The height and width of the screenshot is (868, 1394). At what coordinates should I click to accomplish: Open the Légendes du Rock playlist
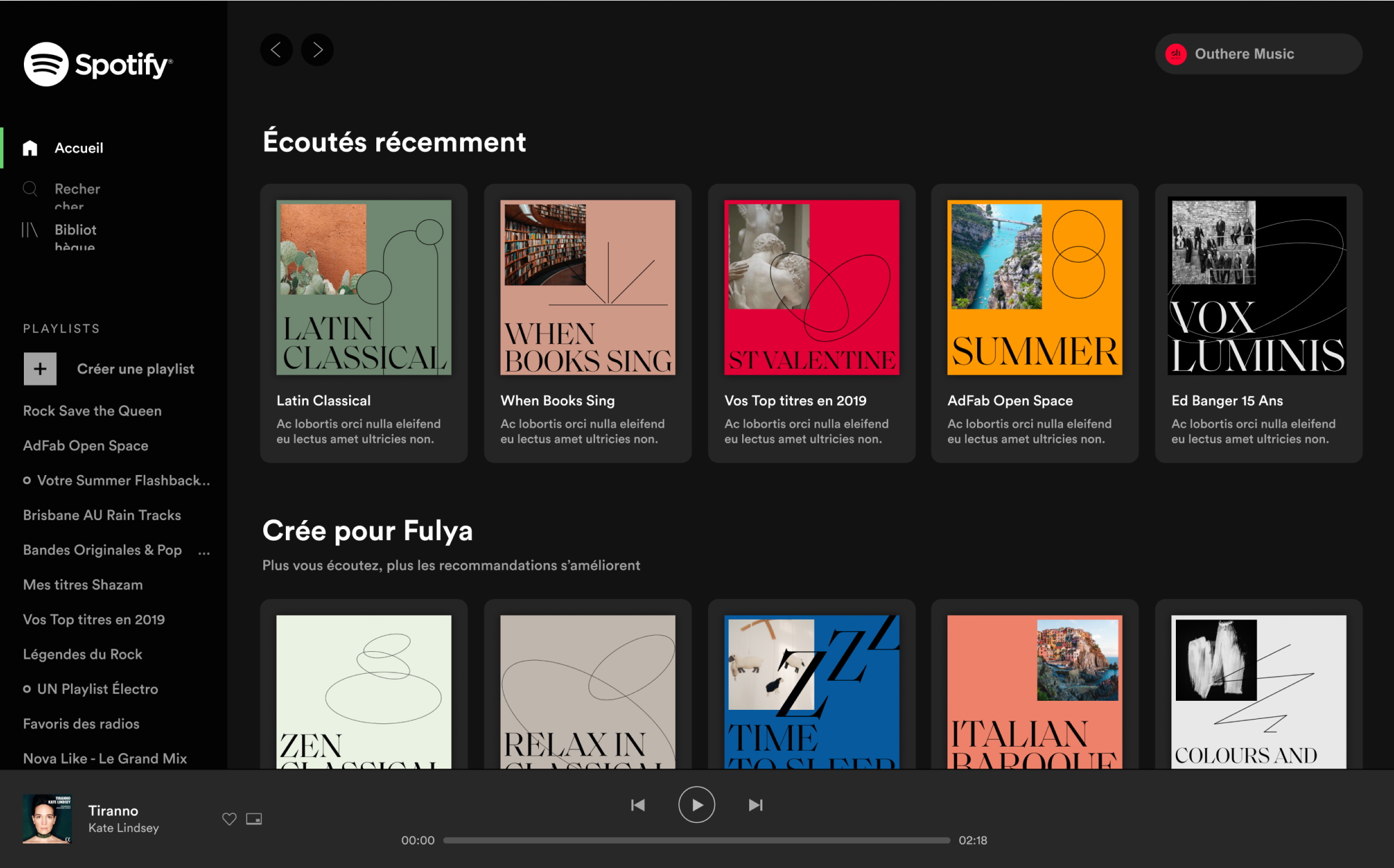tap(83, 654)
